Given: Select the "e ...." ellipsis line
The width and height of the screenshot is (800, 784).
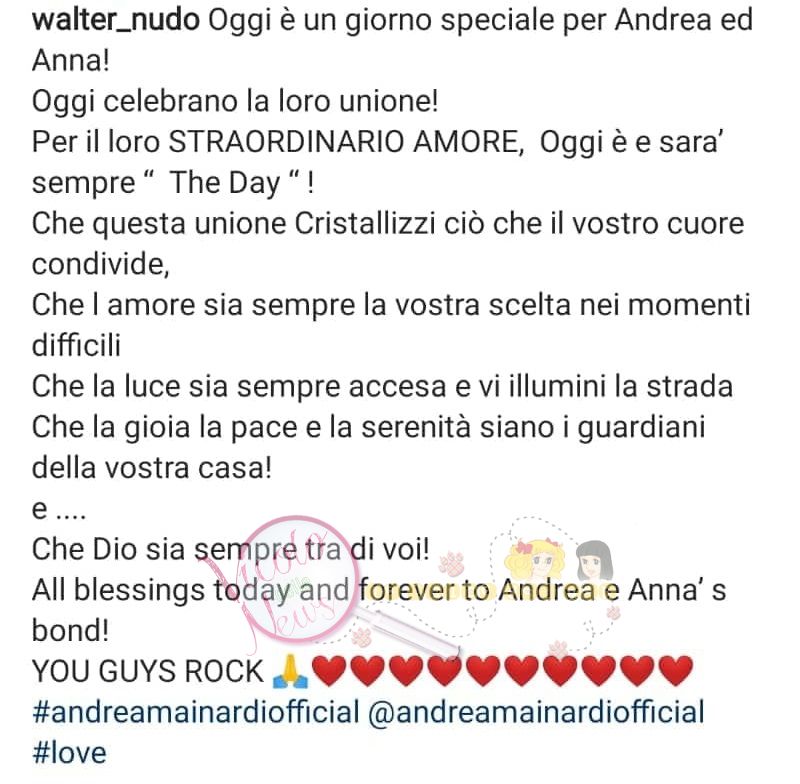Looking at the screenshot, I should coord(59,509).
